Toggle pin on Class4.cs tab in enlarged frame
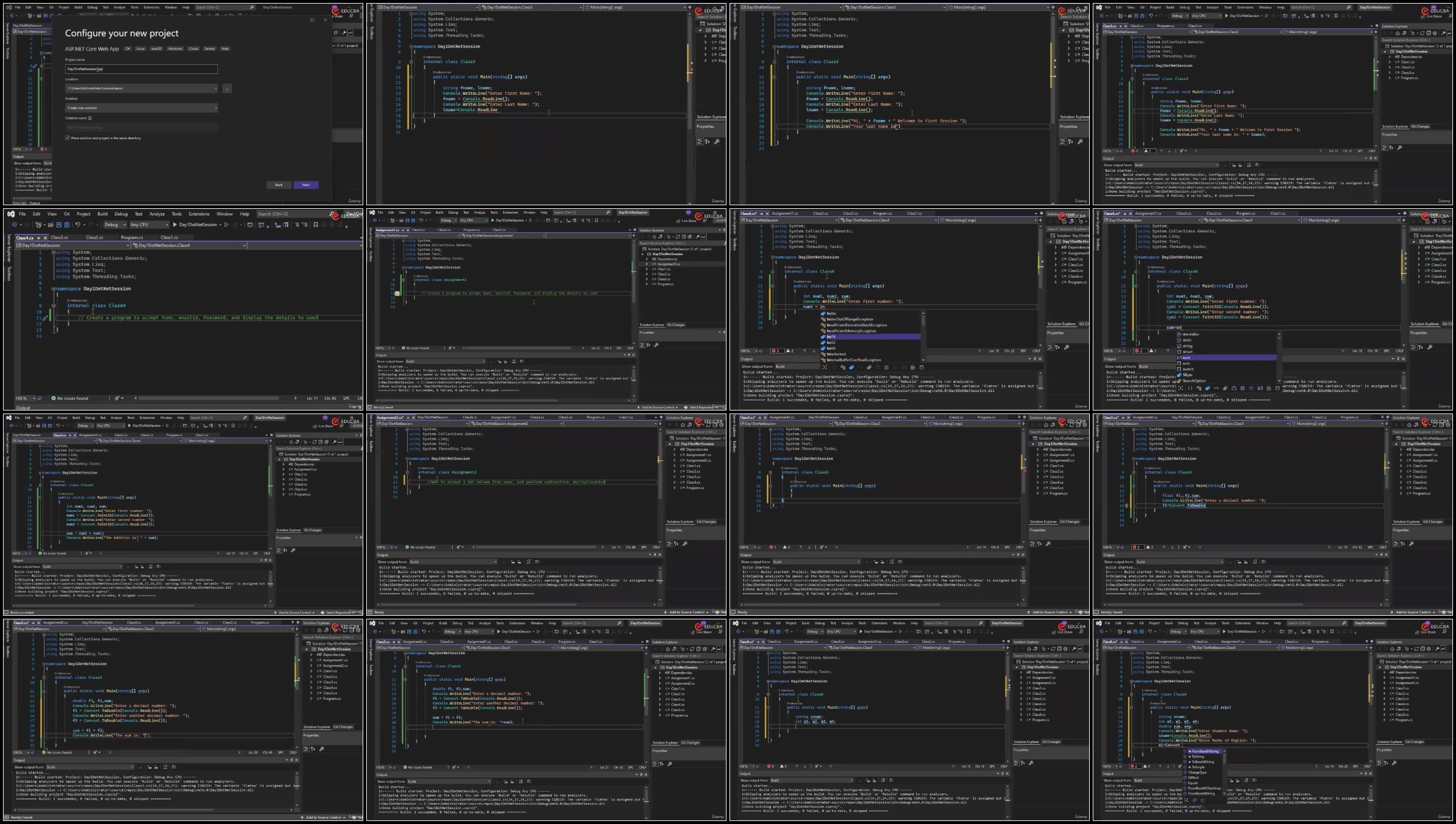This screenshot has height=824, width=1456. coord(38,238)
